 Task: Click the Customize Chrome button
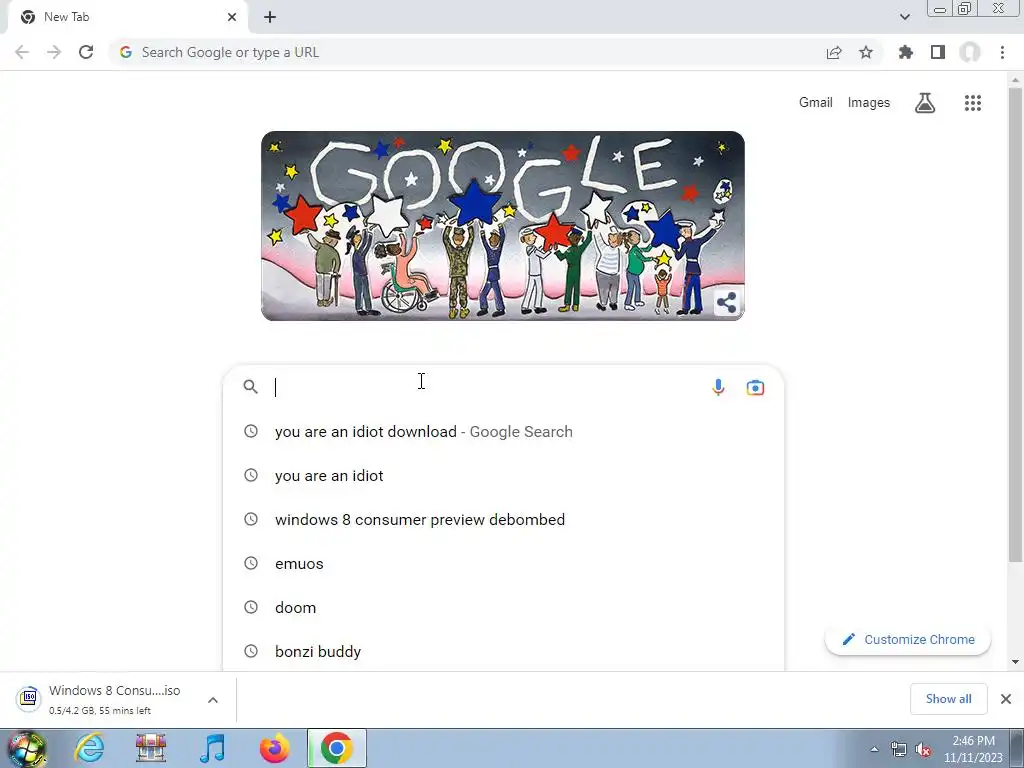tap(908, 639)
